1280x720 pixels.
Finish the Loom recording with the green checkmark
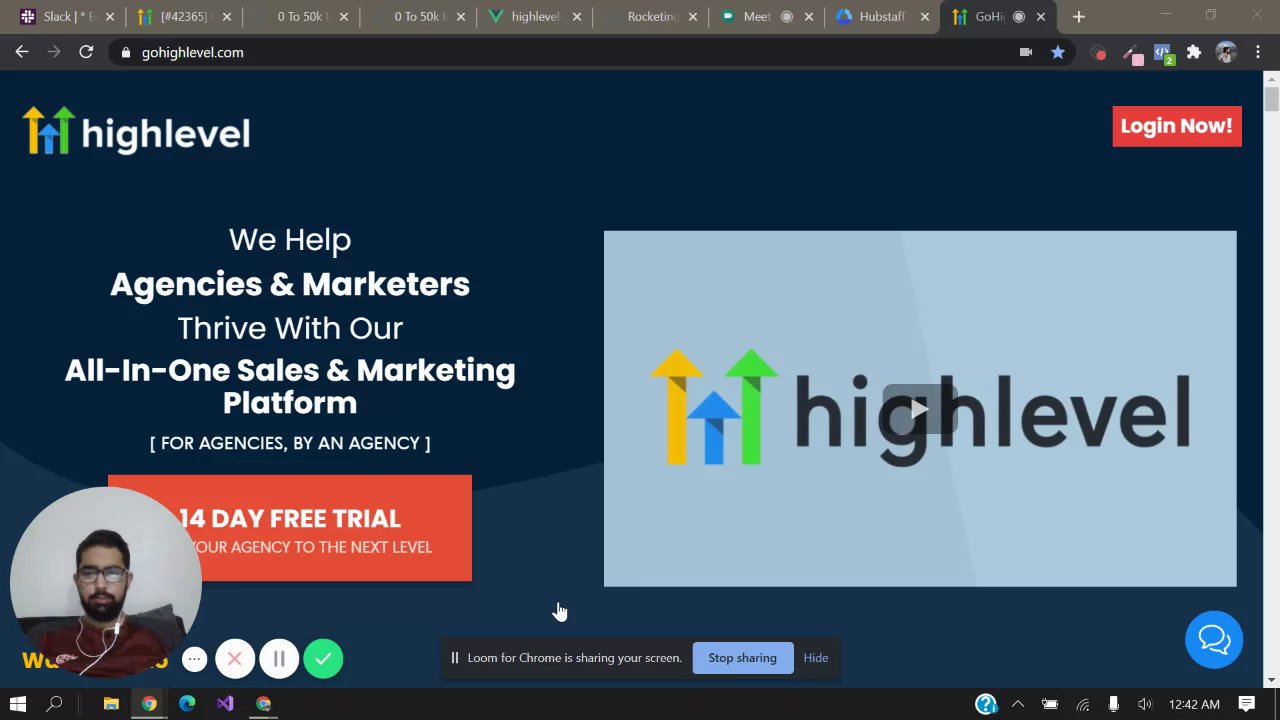coord(323,659)
